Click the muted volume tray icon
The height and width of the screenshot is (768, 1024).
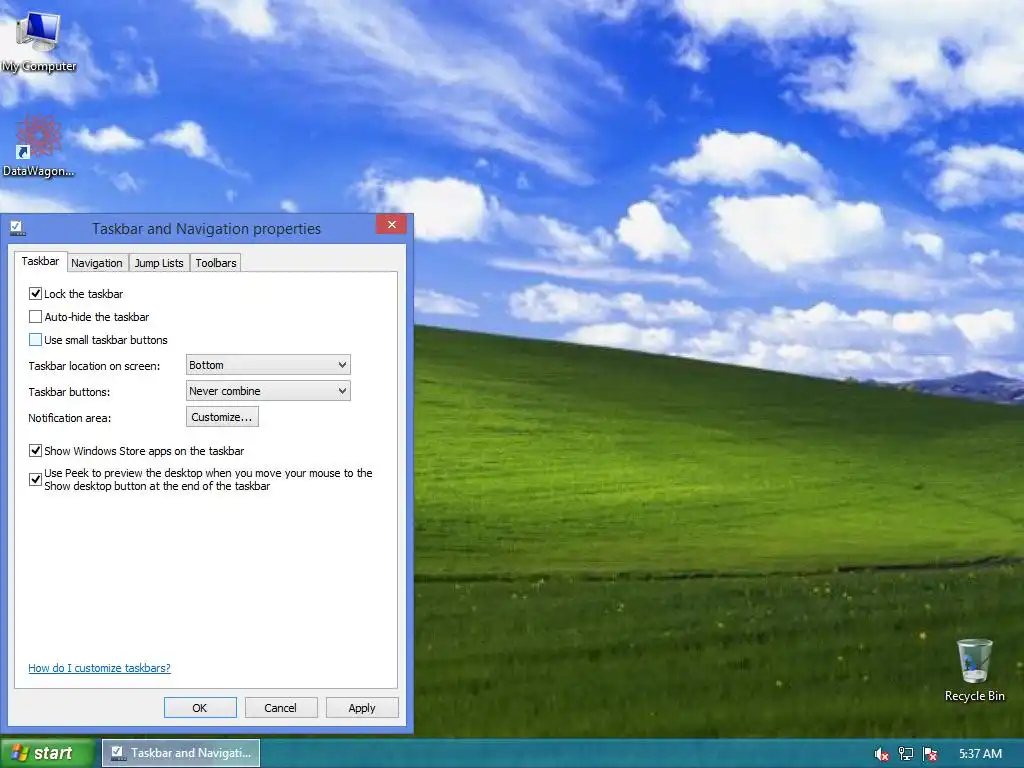pyautogui.click(x=881, y=754)
